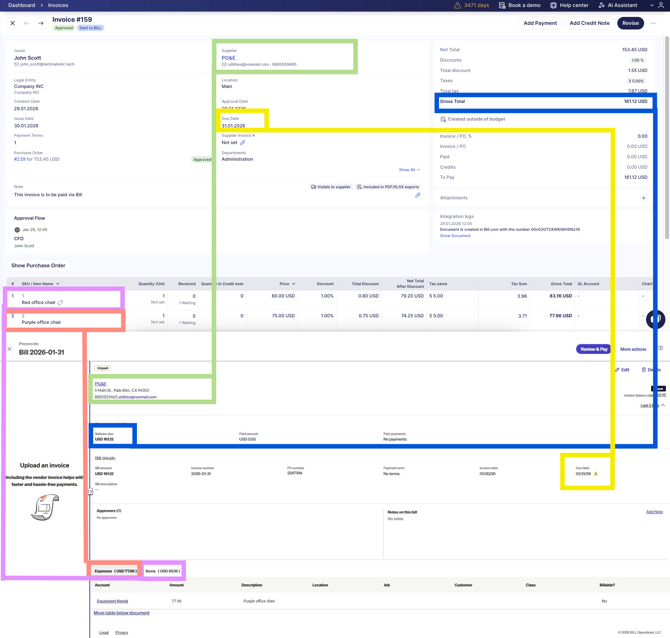Launch the AI Assistant

coord(618,5)
